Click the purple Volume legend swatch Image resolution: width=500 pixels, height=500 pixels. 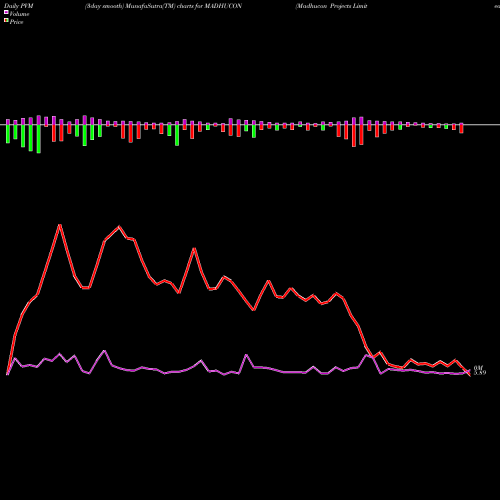pyautogui.click(x=6, y=12)
